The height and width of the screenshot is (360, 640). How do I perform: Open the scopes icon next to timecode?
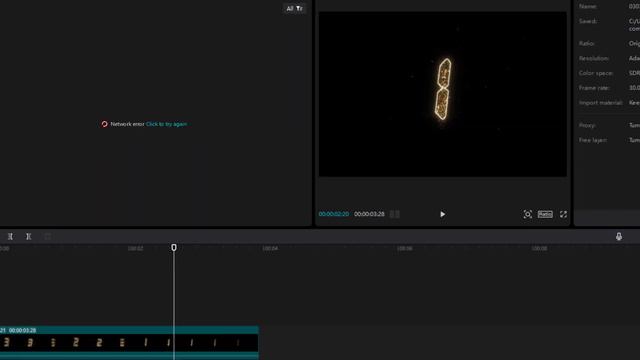[x=394, y=214]
